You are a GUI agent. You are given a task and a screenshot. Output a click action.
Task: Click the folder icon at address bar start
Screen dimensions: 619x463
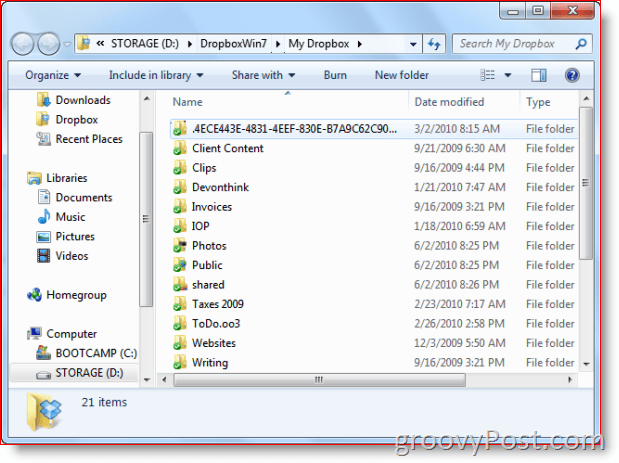[83, 43]
